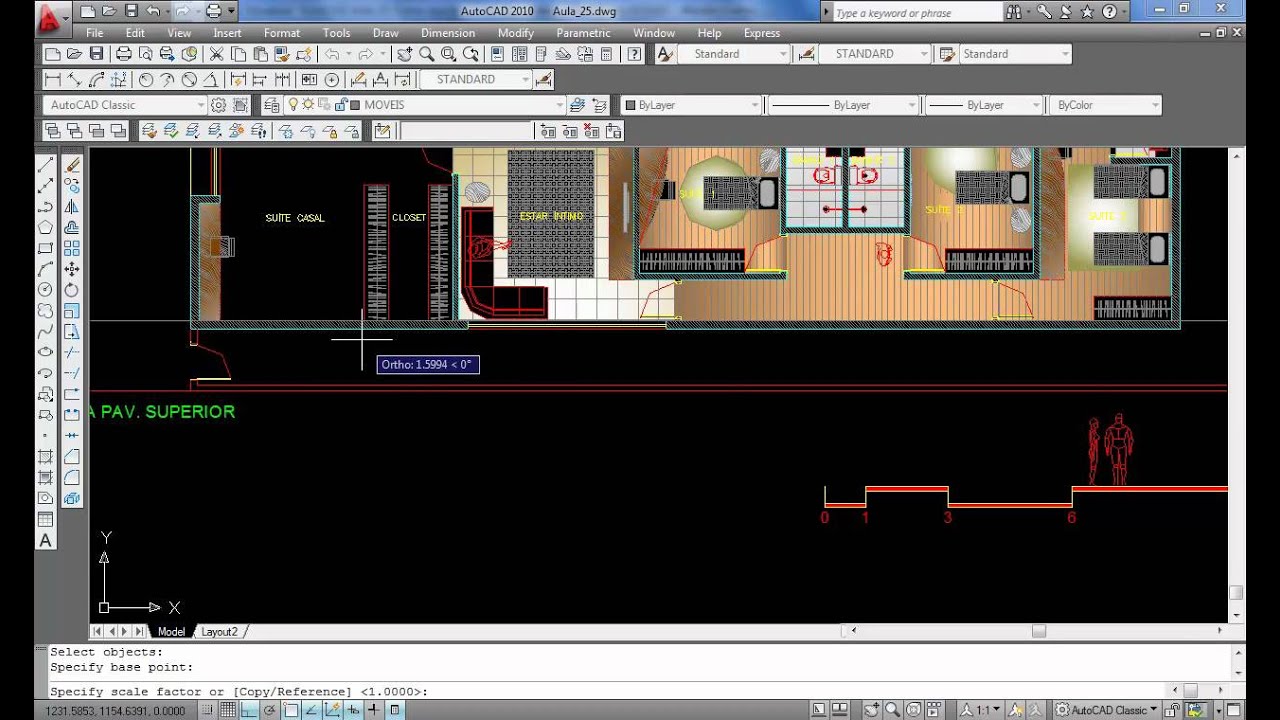Toggle MOVEIS layer lightbulb on/off
The height and width of the screenshot is (720, 1280).
click(293, 105)
